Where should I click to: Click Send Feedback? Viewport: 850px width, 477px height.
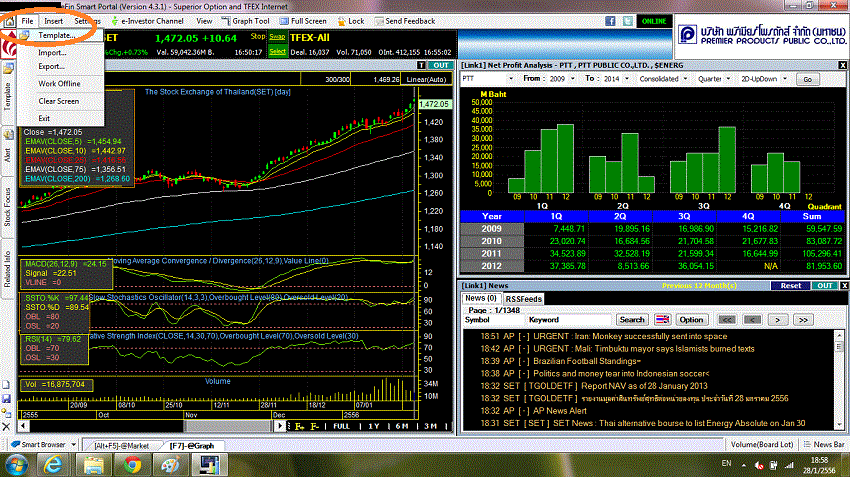coord(404,21)
